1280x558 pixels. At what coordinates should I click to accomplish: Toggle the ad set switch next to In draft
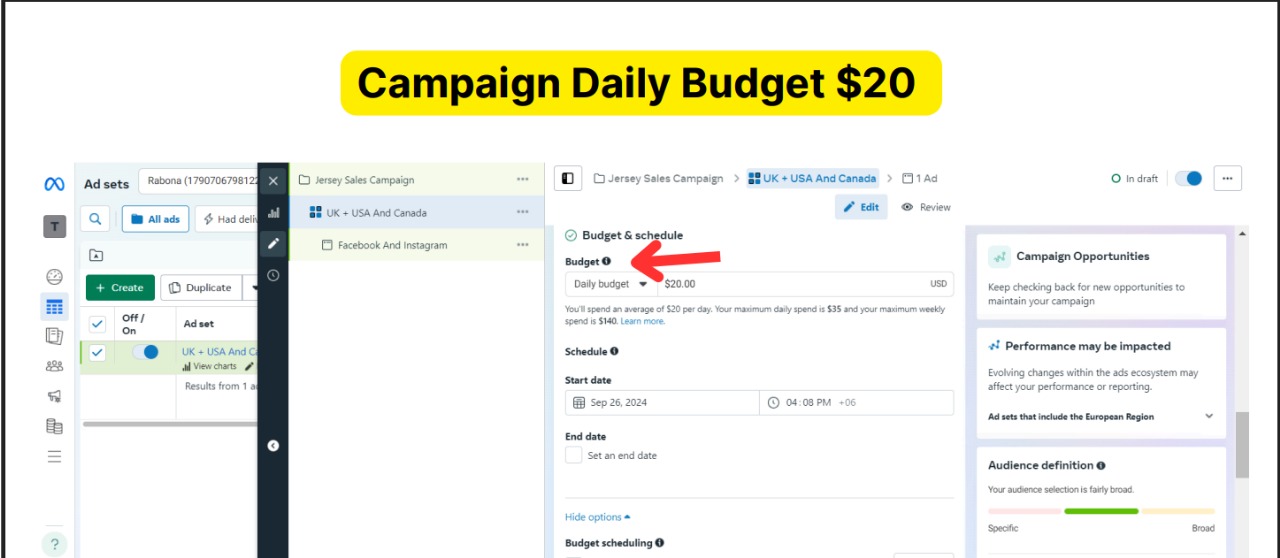[x=1188, y=179]
